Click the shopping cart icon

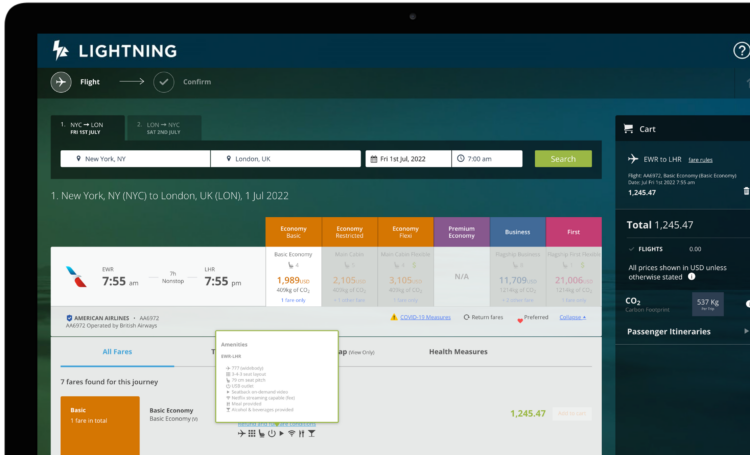click(x=628, y=129)
